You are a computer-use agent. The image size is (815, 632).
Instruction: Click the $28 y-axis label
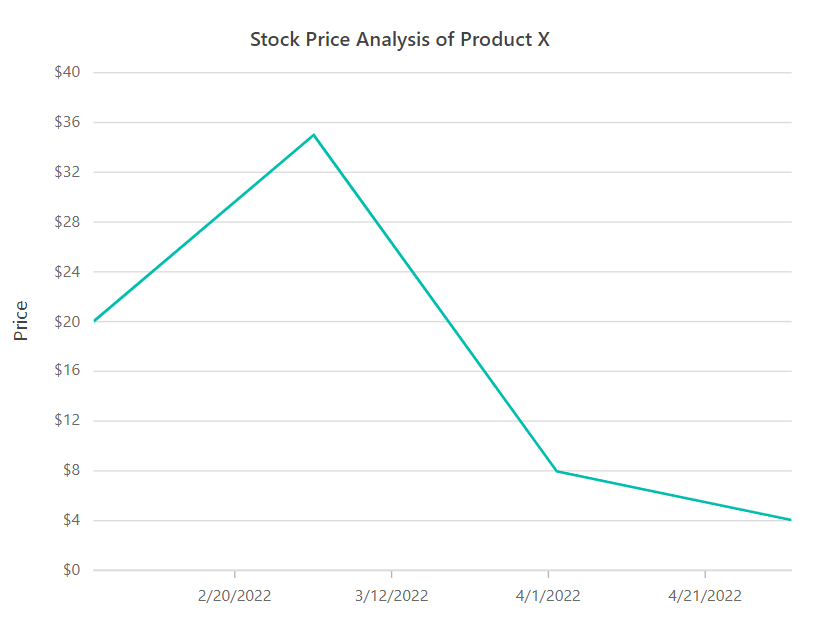pos(68,222)
